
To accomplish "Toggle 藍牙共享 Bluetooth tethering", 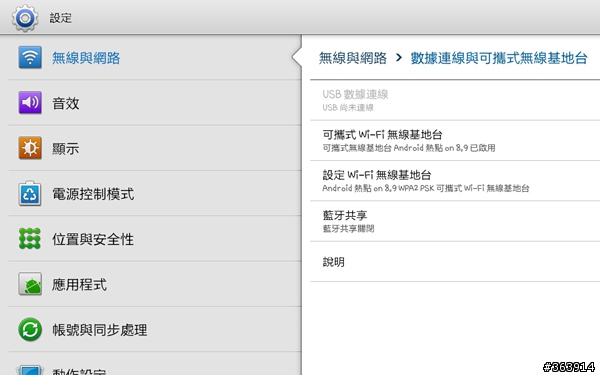I will pos(455,221).
